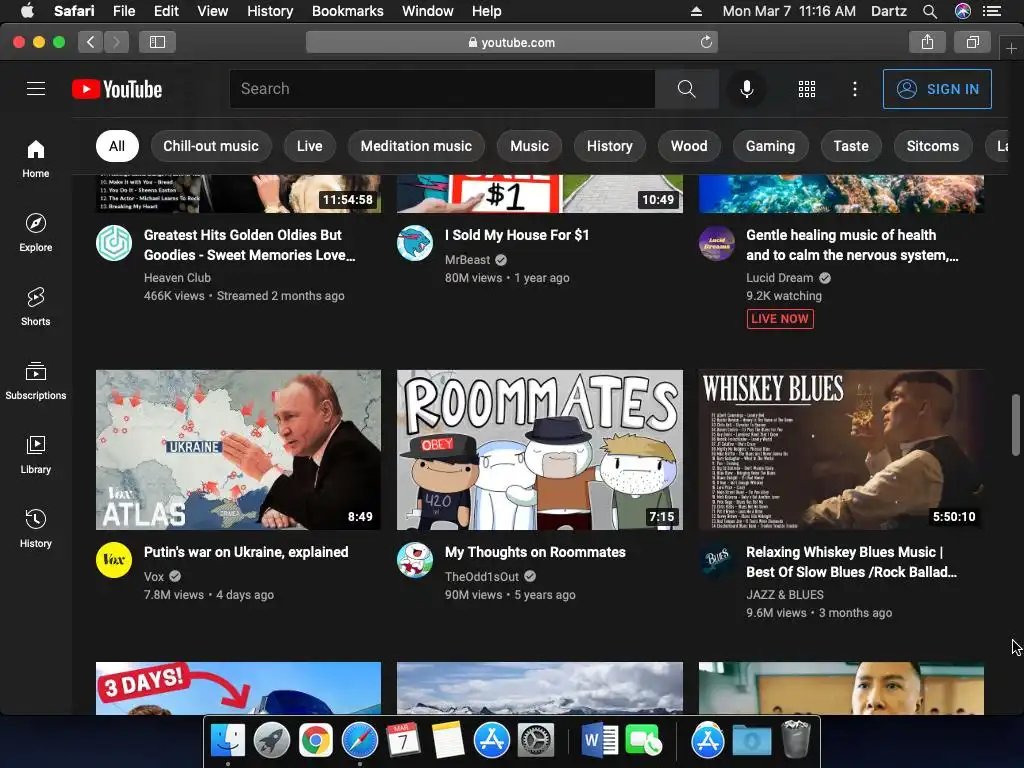Click the youtube.com address bar

[512, 42]
